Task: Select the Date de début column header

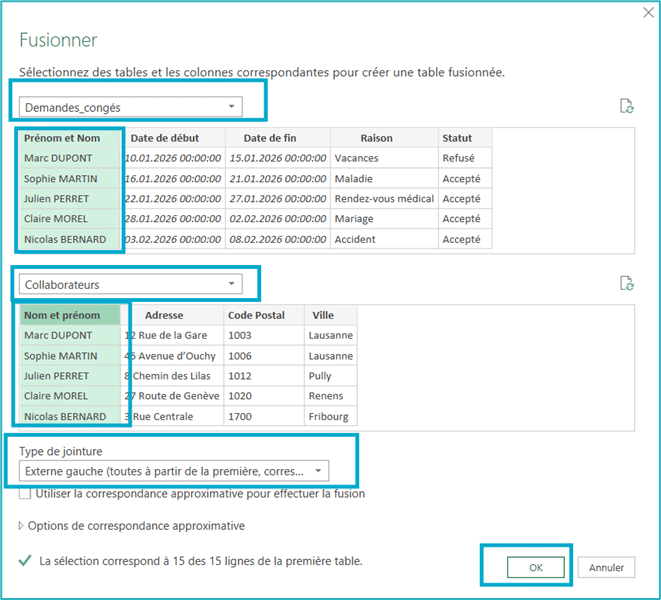Action: coord(173,138)
